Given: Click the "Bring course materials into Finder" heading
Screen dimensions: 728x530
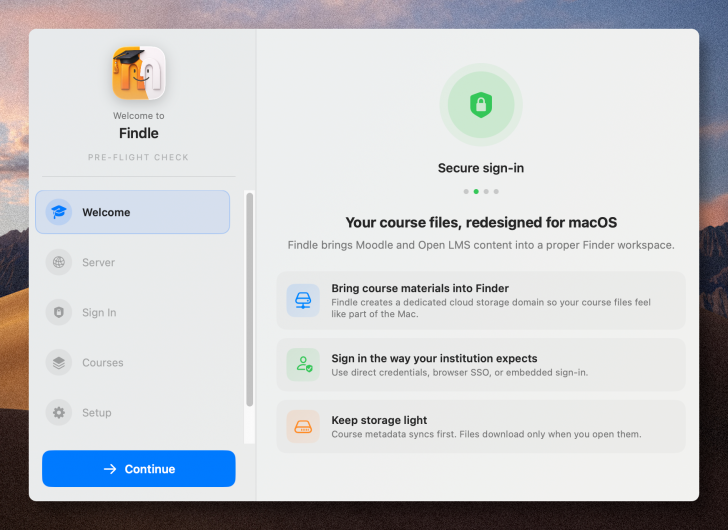Looking at the screenshot, I should click(420, 288).
